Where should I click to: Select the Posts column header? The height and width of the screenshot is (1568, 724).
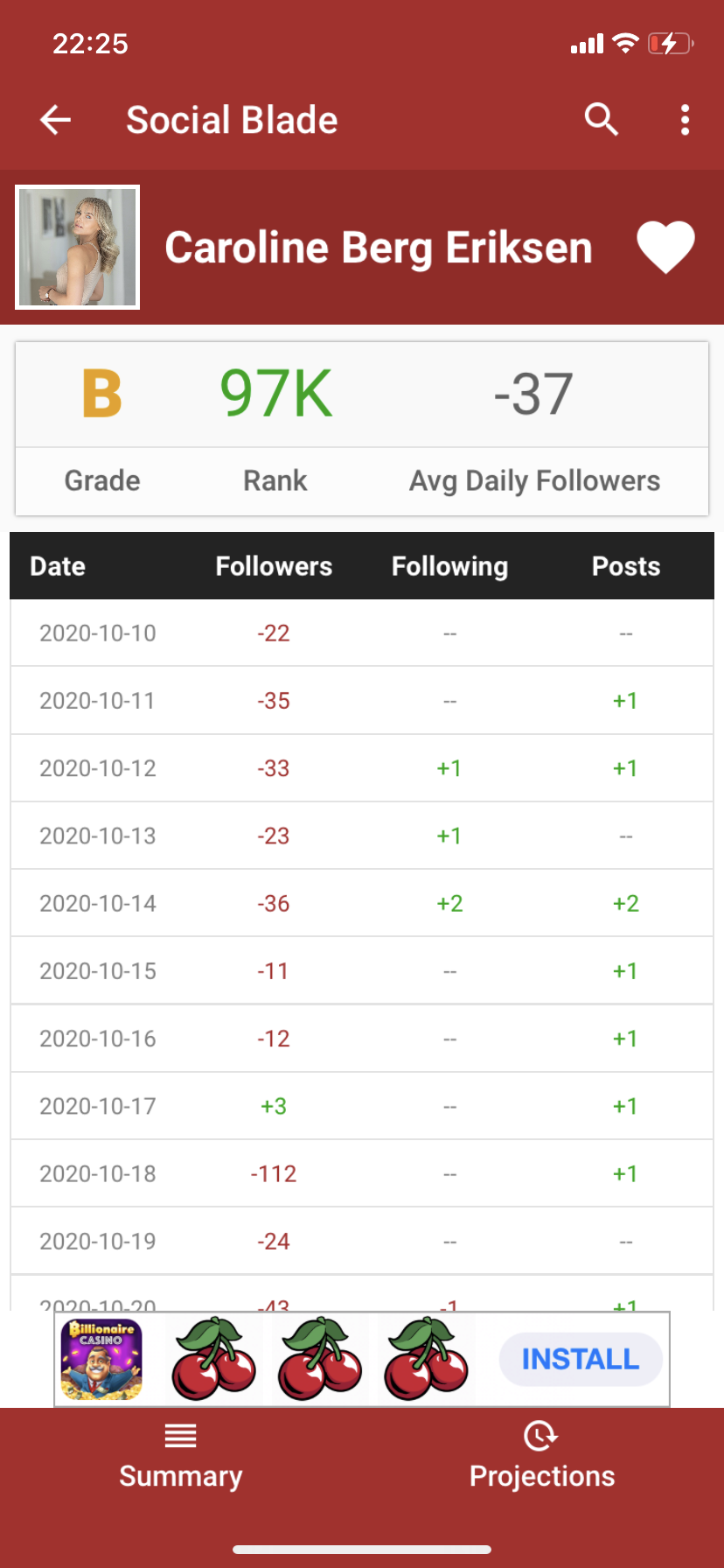(626, 566)
